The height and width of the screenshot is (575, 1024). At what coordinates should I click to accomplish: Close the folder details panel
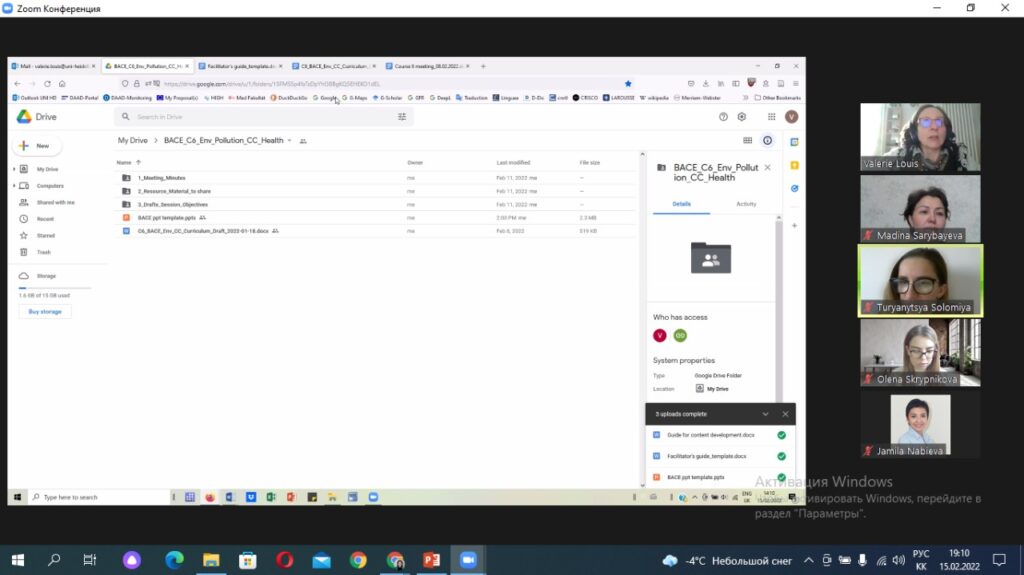point(767,168)
